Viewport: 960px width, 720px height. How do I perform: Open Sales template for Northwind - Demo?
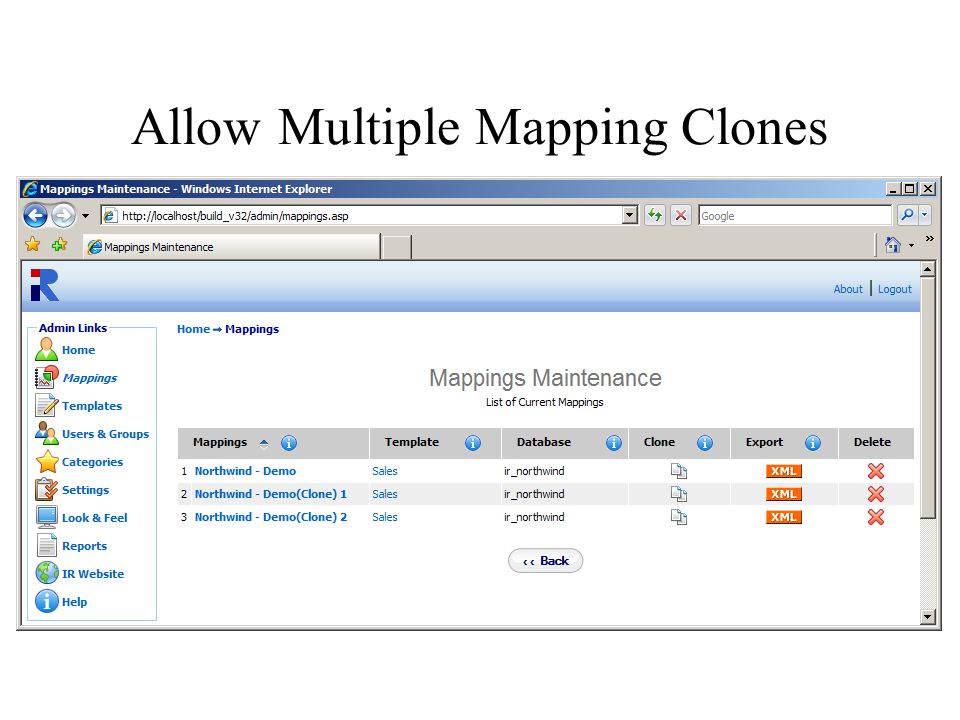click(384, 471)
